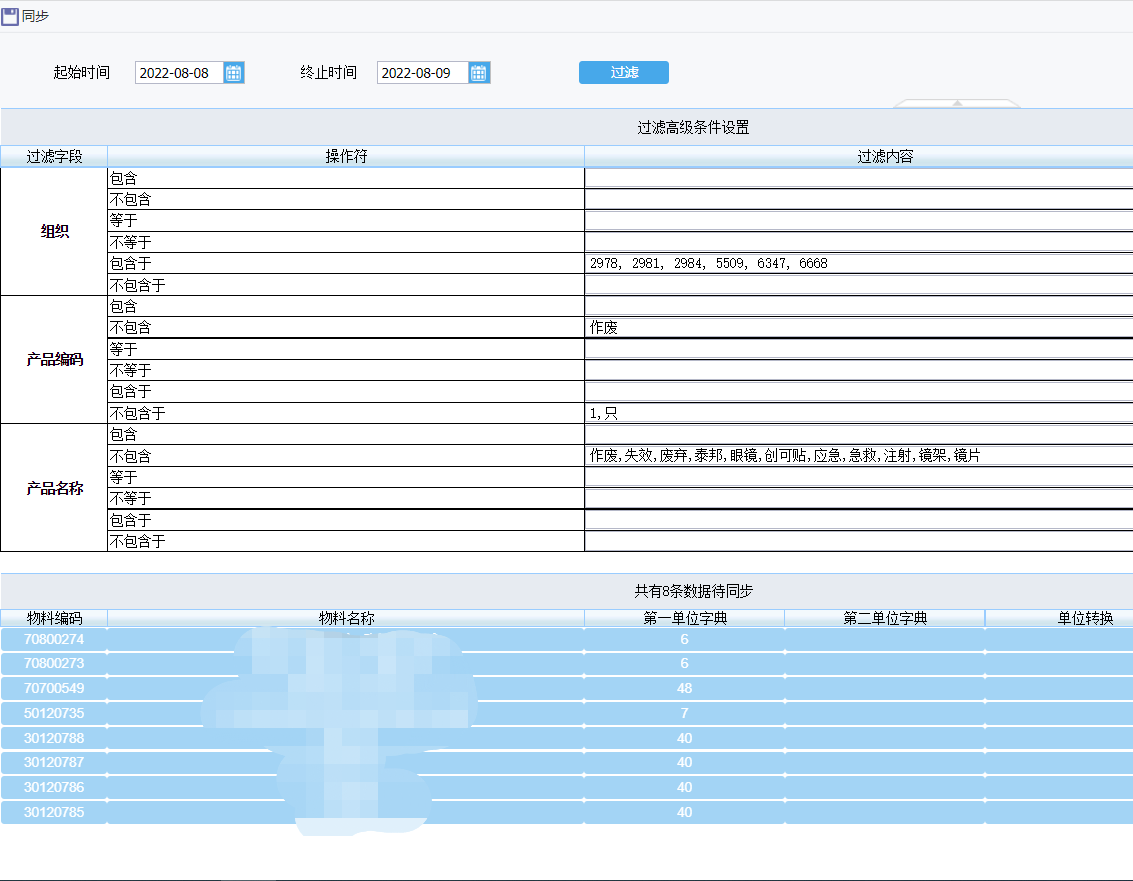Sort by the 物料名称 column header
The image size is (1133, 881).
[x=346, y=618]
